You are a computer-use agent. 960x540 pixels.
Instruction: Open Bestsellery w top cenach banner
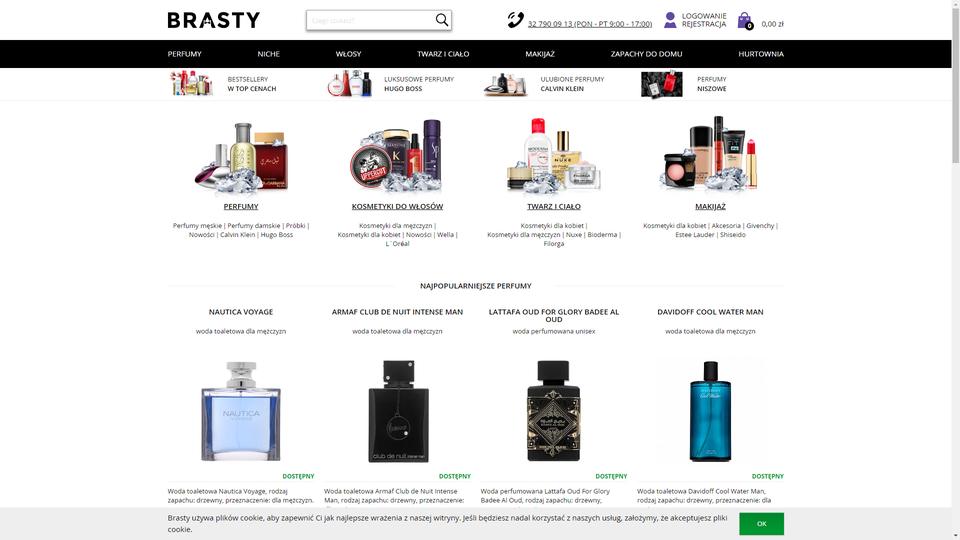tap(223, 84)
